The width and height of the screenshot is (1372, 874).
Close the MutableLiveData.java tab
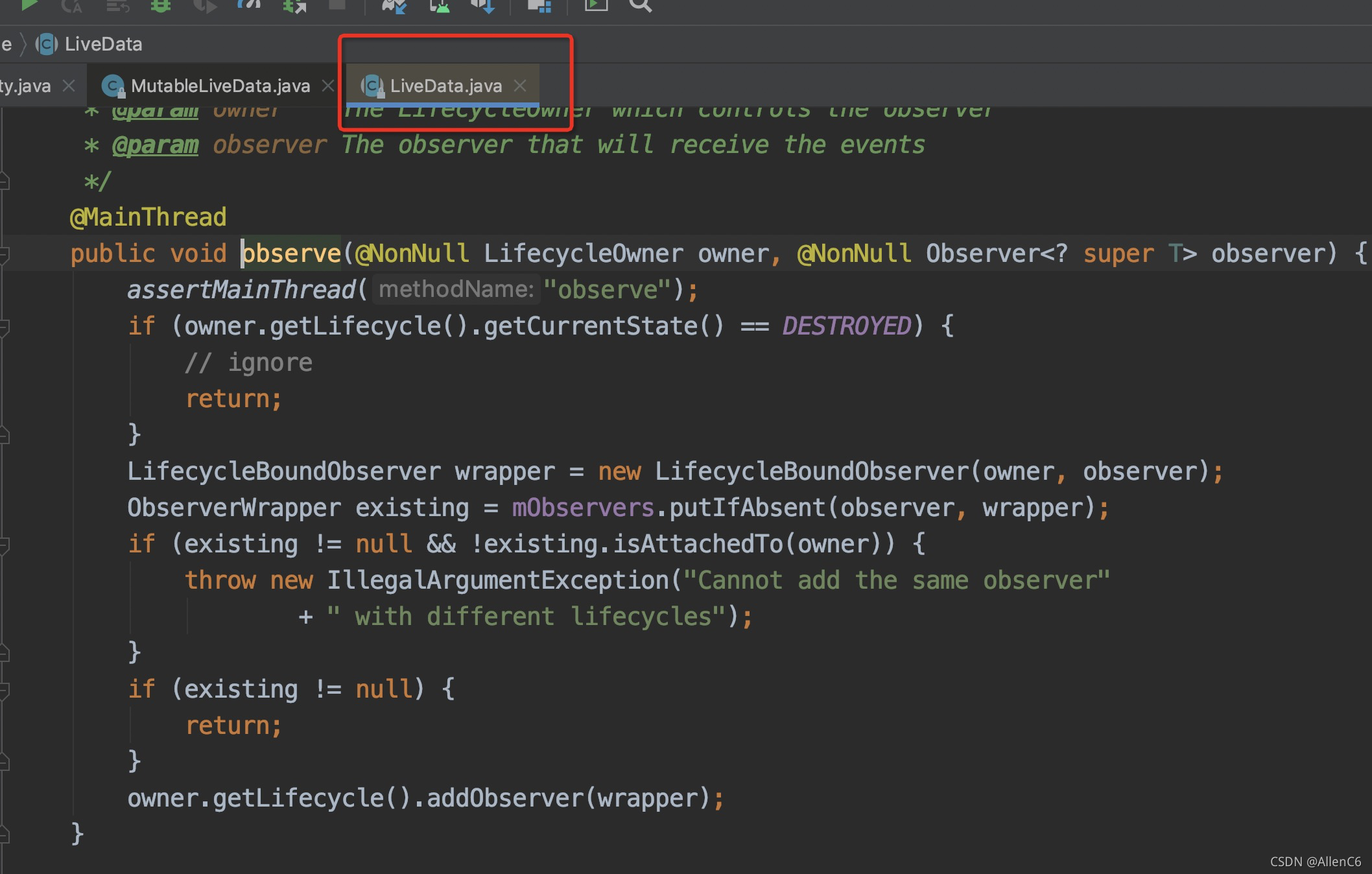tap(328, 86)
